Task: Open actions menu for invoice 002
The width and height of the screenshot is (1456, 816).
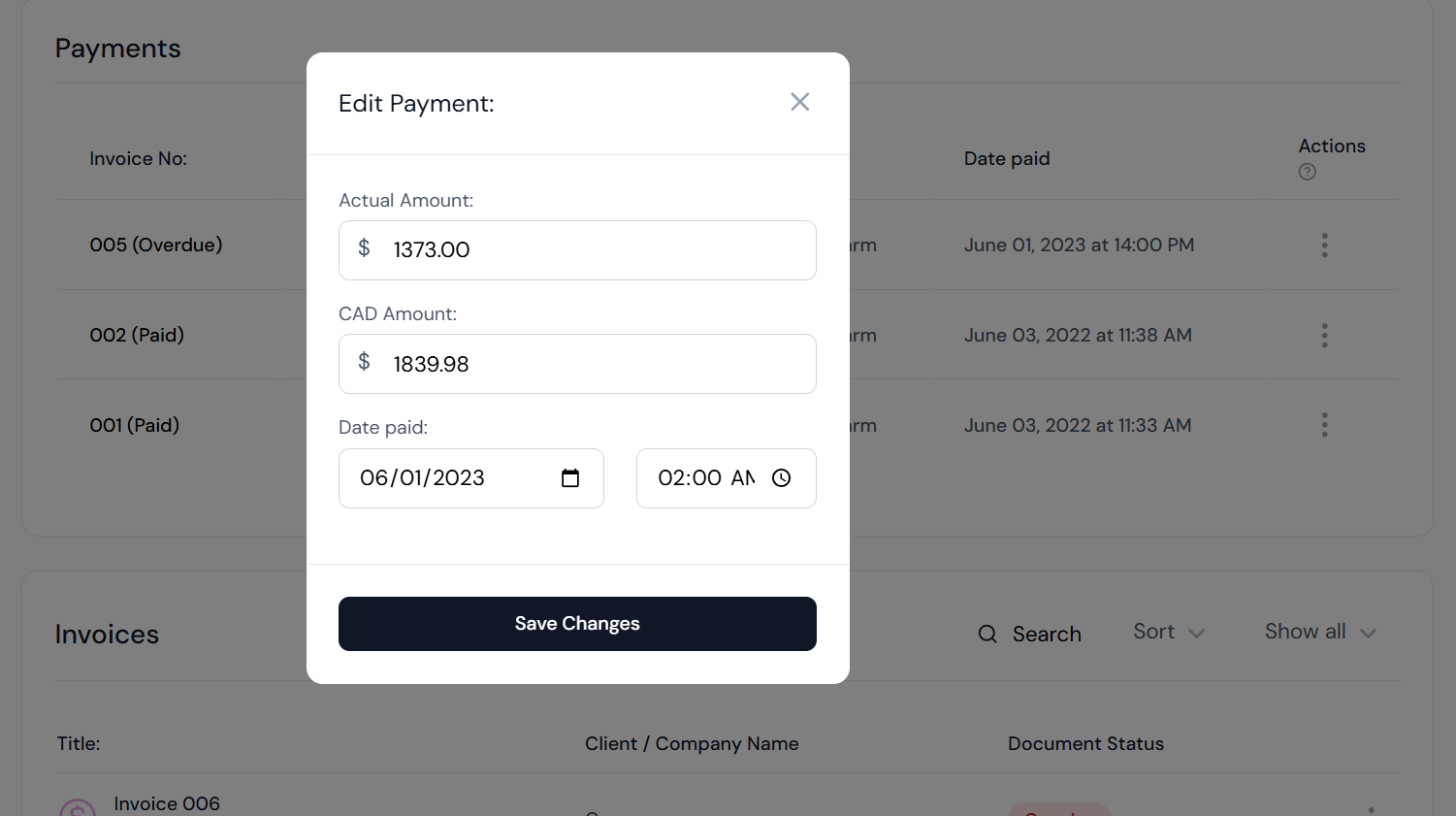Action: tap(1324, 336)
